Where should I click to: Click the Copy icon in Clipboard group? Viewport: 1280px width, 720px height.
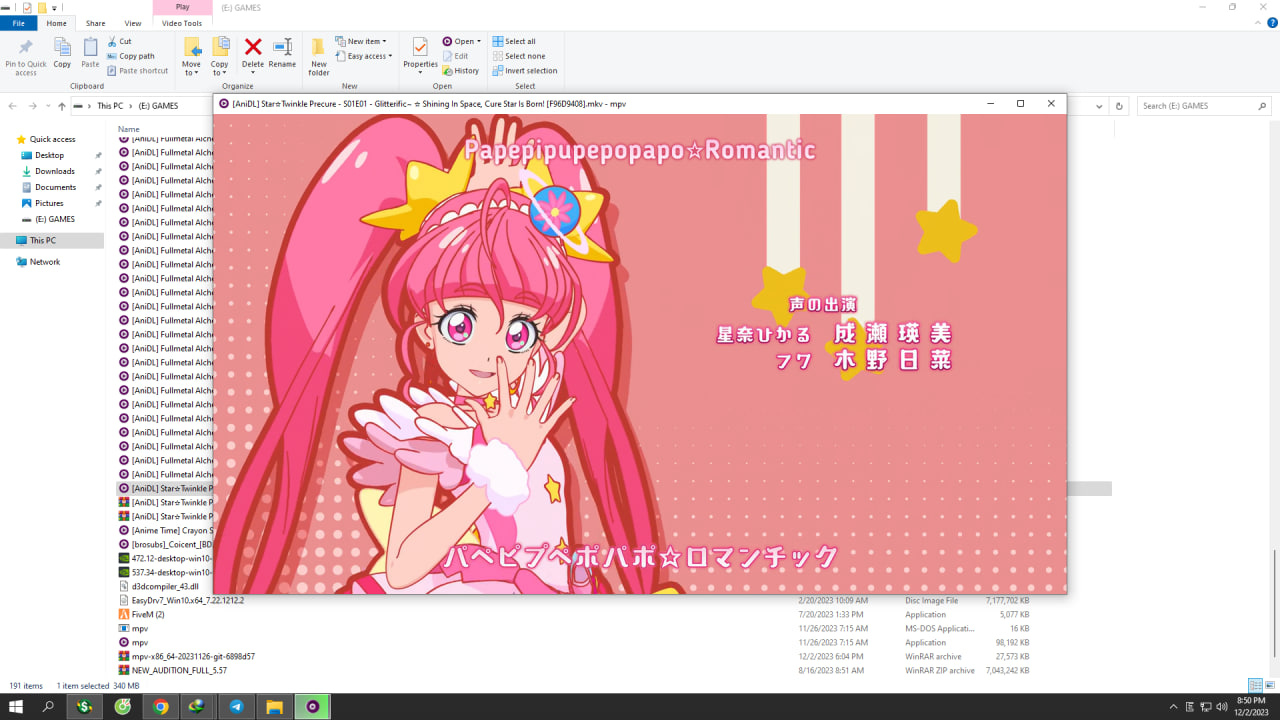(x=62, y=53)
